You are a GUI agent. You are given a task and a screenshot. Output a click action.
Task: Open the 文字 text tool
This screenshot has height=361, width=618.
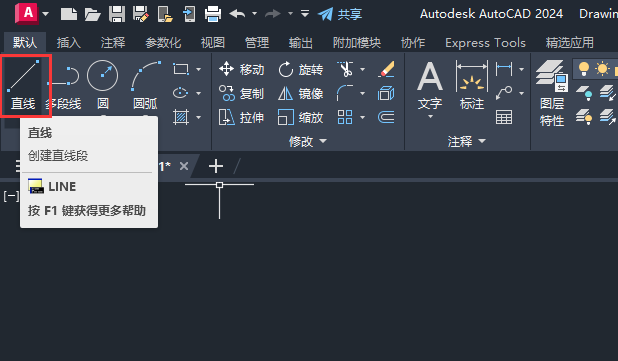[430, 90]
